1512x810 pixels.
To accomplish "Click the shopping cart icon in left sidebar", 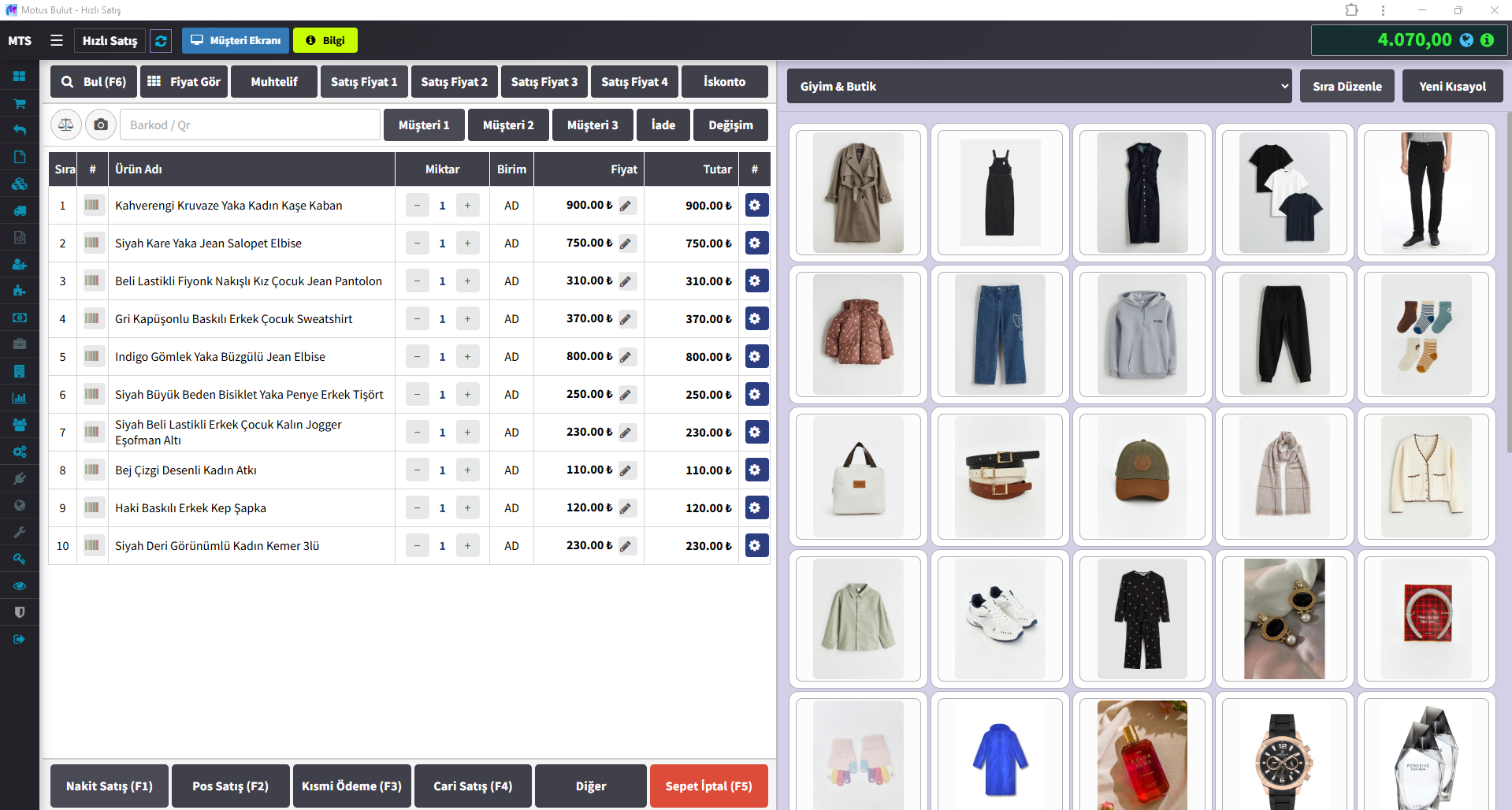I will (20, 103).
